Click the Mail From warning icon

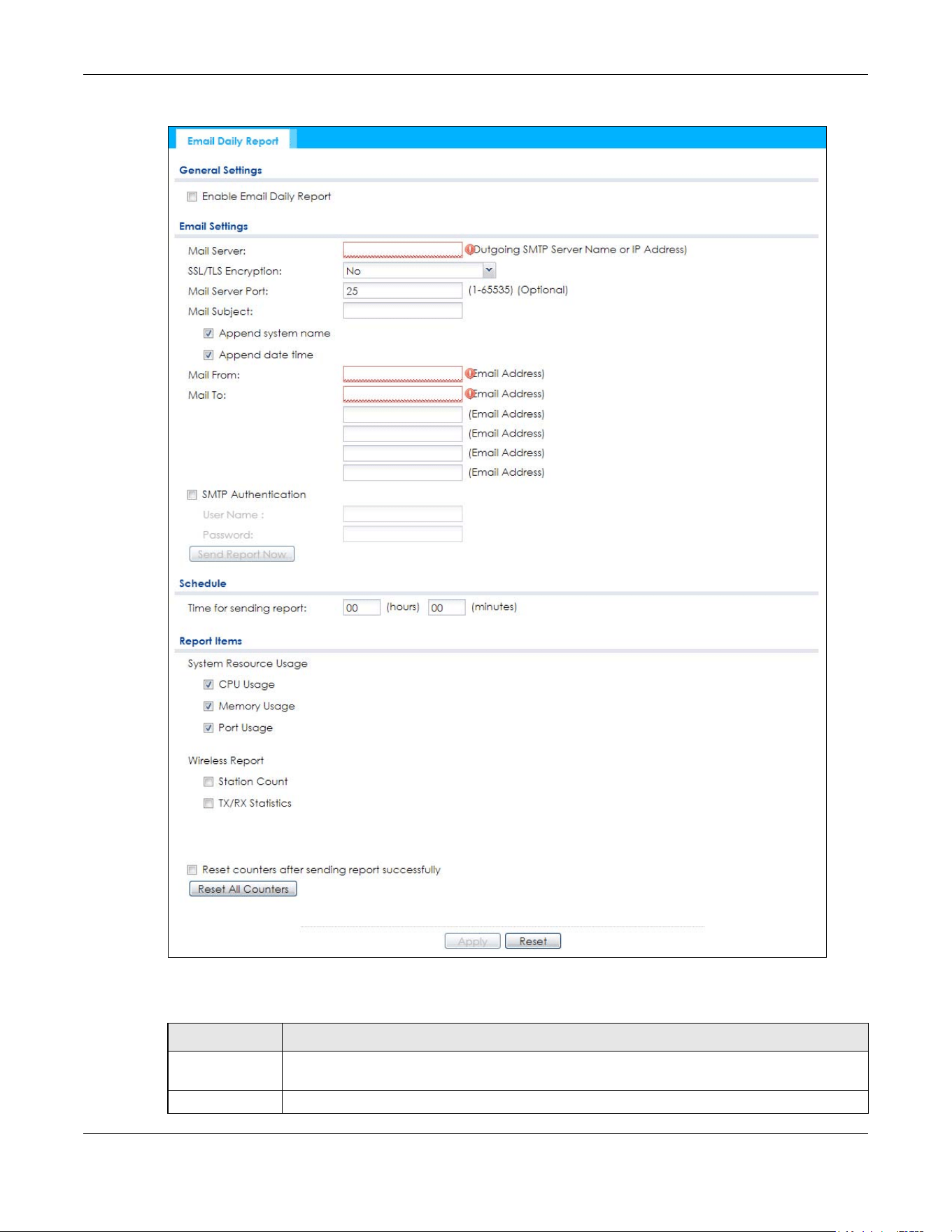click(x=470, y=374)
